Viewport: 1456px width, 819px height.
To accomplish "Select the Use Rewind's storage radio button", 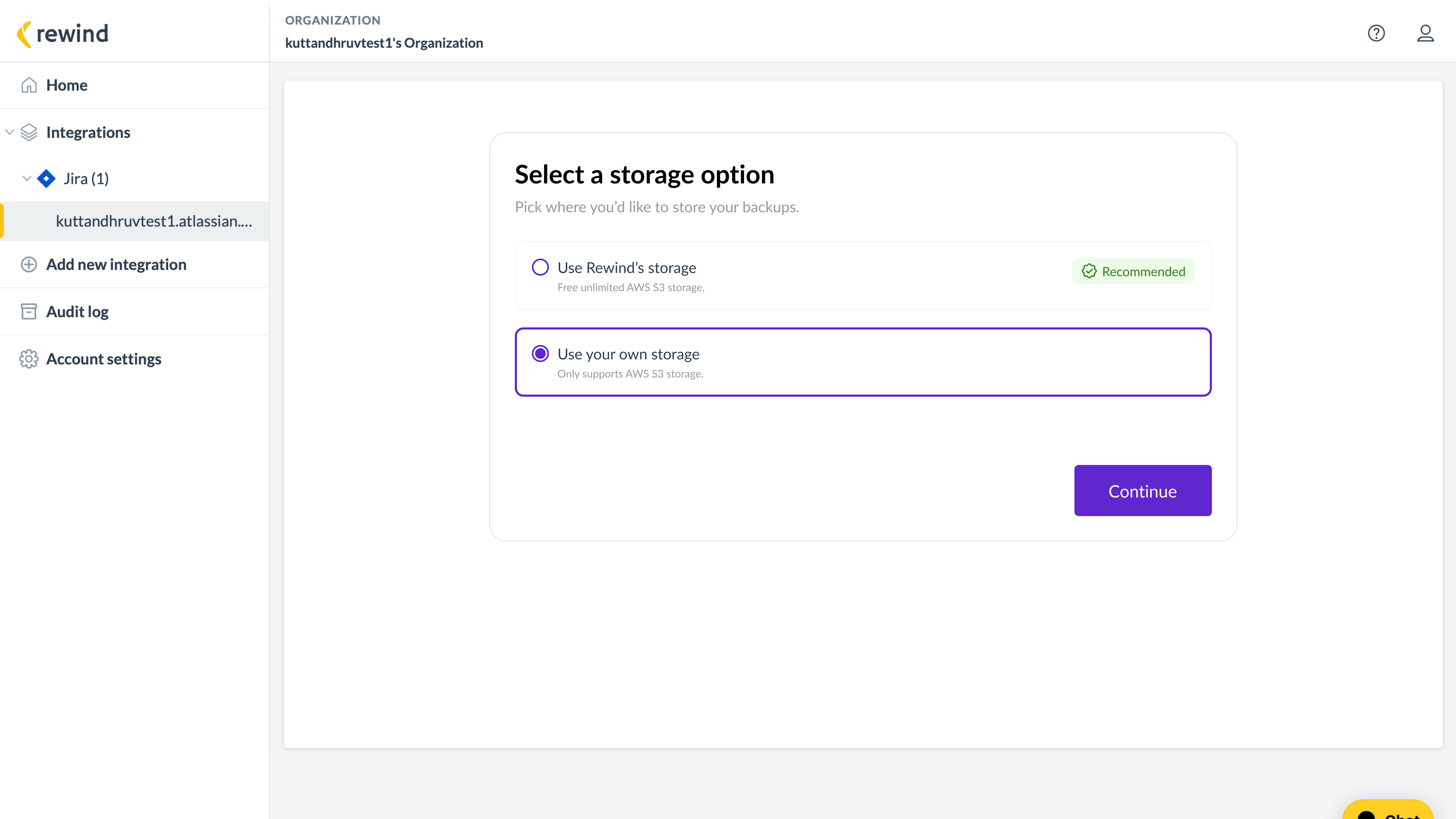I will pos(540,267).
